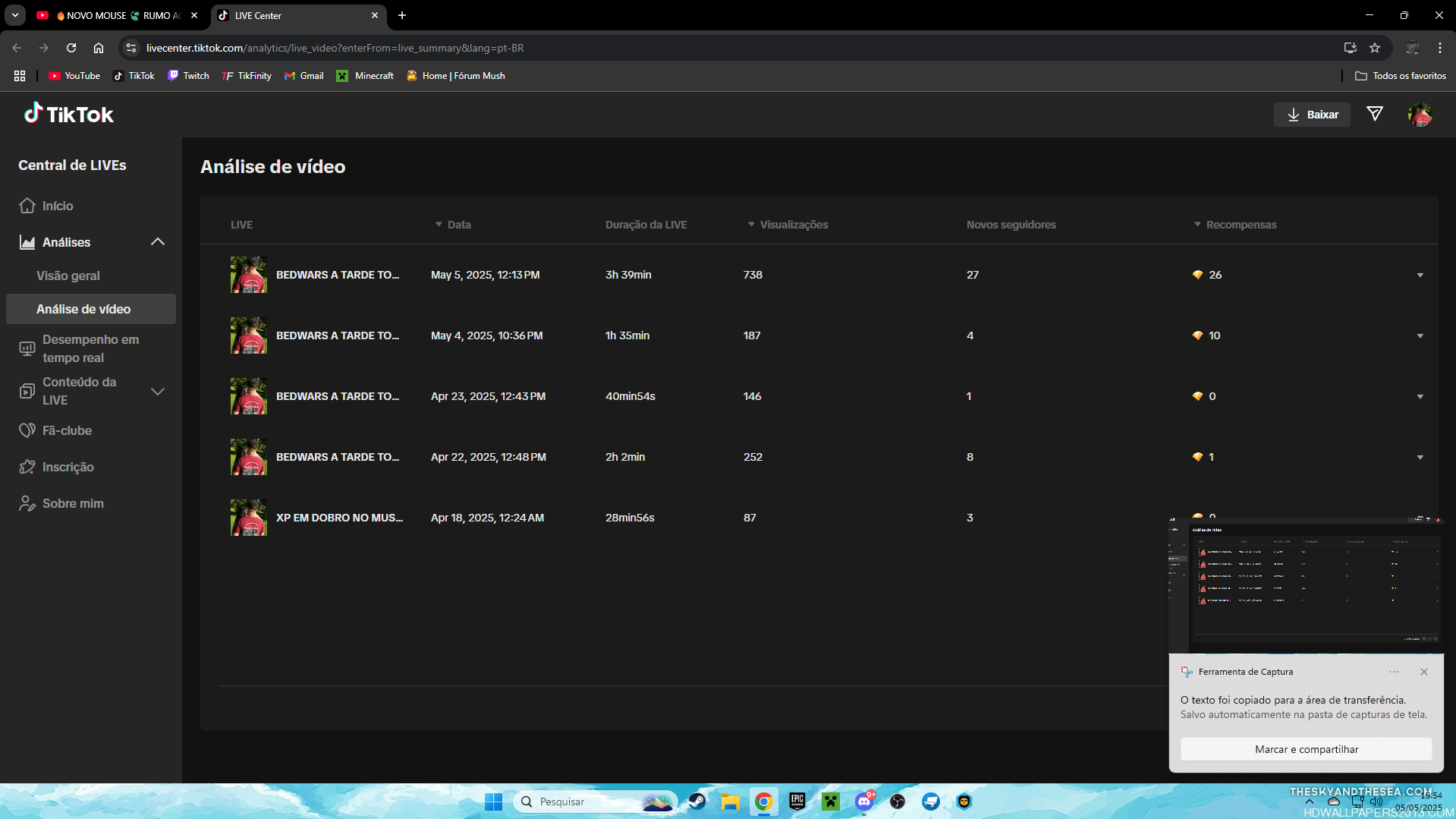Open the profile avatar menu

(1420, 115)
